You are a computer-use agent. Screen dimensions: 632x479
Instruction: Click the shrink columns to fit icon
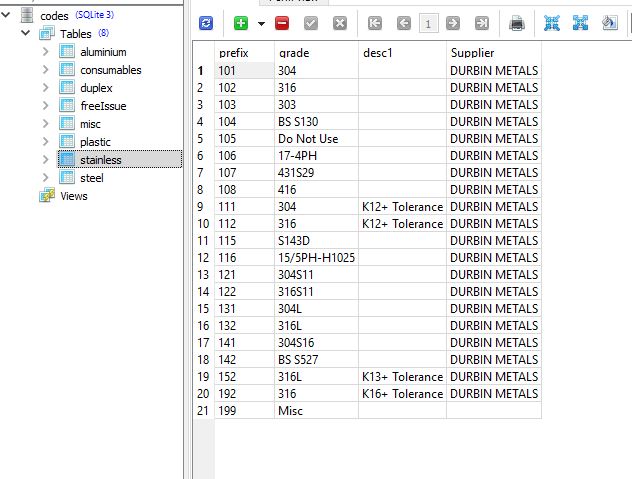552,23
